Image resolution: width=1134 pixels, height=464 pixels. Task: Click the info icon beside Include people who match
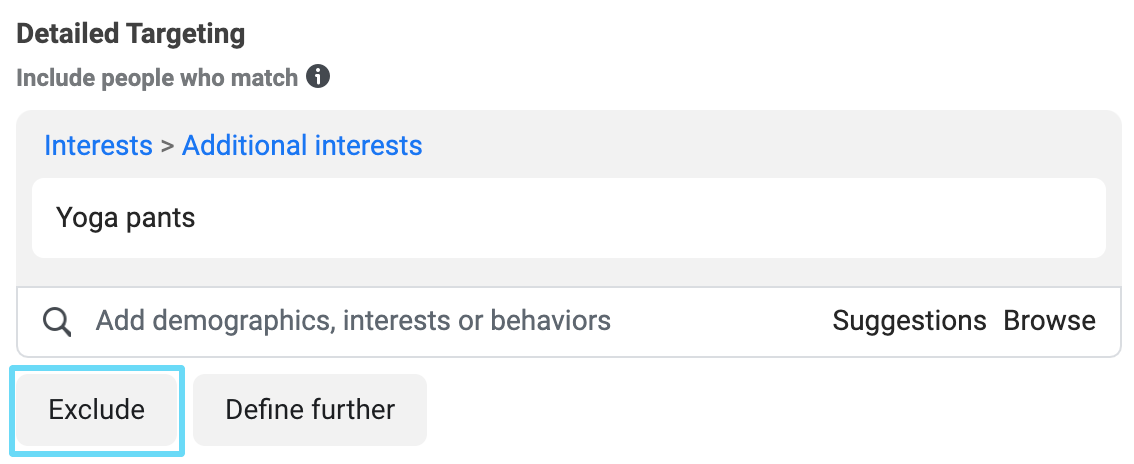tap(317, 76)
